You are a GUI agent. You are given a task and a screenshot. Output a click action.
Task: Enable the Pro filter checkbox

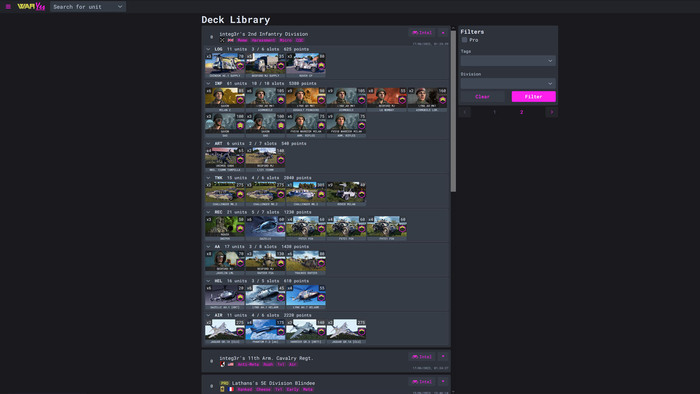point(464,40)
